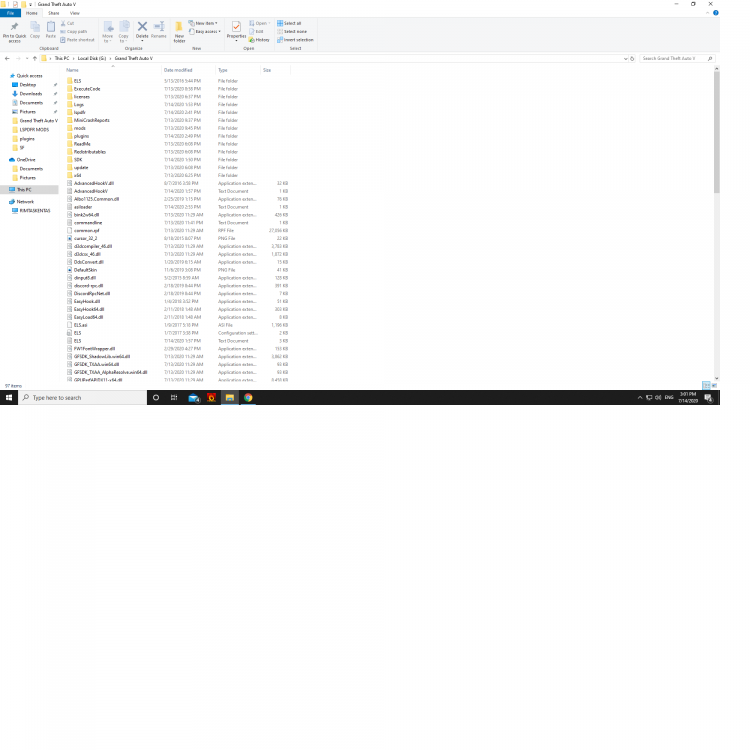The height and width of the screenshot is (750, 750).
Task: Open the File menu tab
Action: pos(11,13)
